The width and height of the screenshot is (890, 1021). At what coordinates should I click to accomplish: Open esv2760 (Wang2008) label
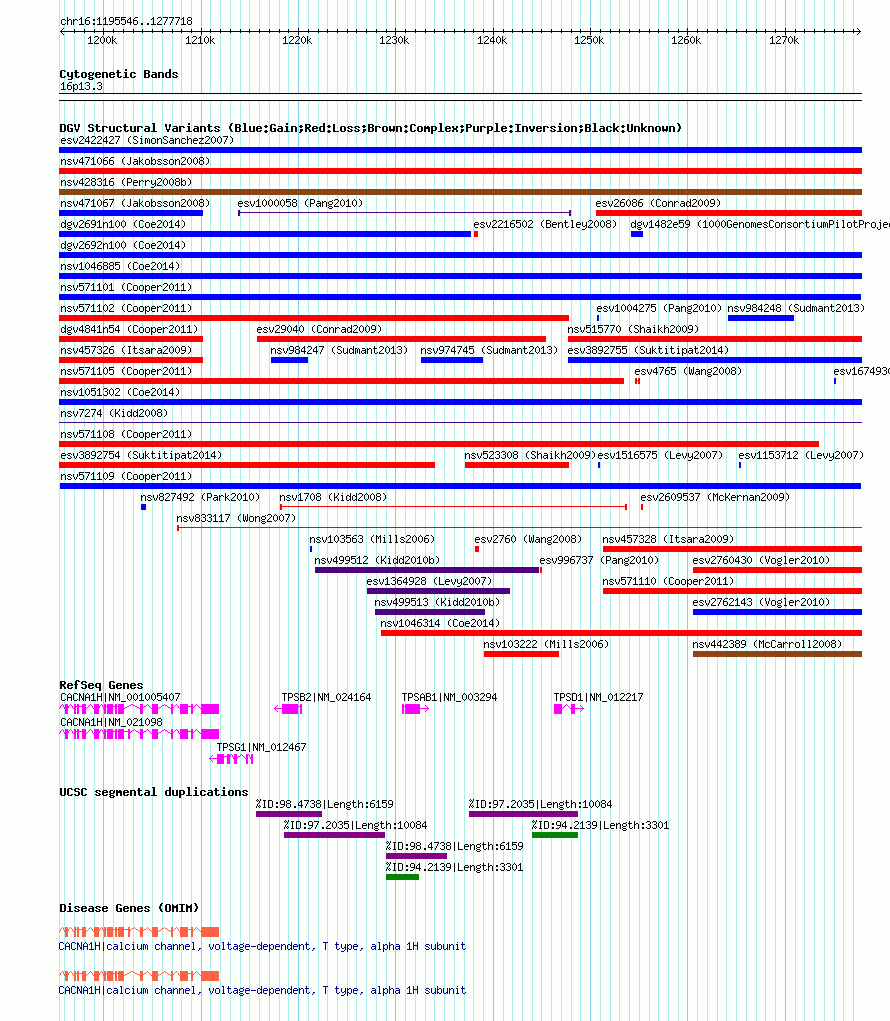(x=528, y=538)
